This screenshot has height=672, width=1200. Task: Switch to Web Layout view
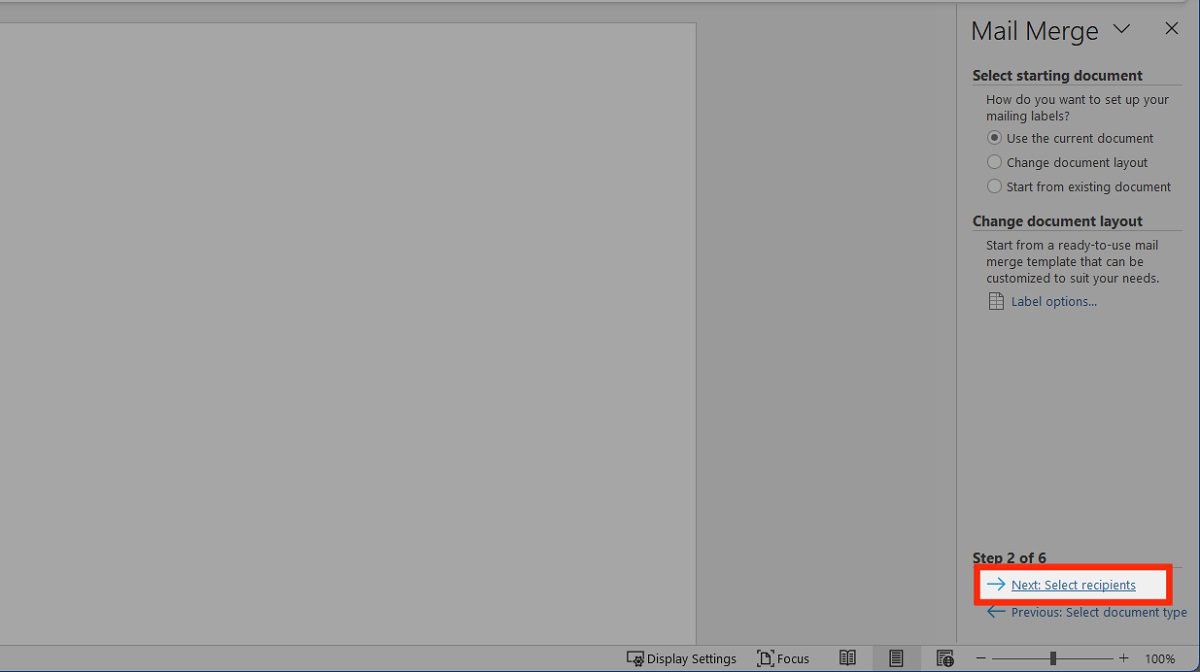pyautogui.click(x=944, y=658)
